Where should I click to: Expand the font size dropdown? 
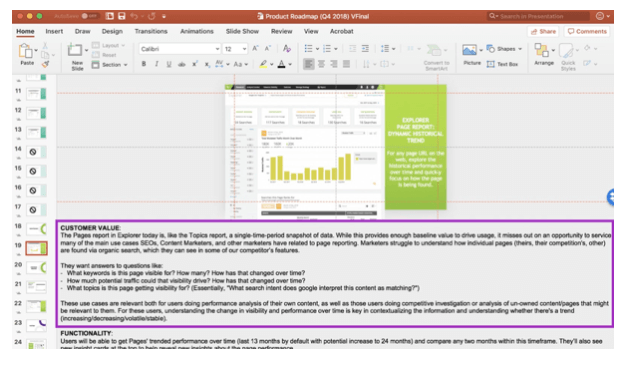pyautogui.click(x=244, y=49)
